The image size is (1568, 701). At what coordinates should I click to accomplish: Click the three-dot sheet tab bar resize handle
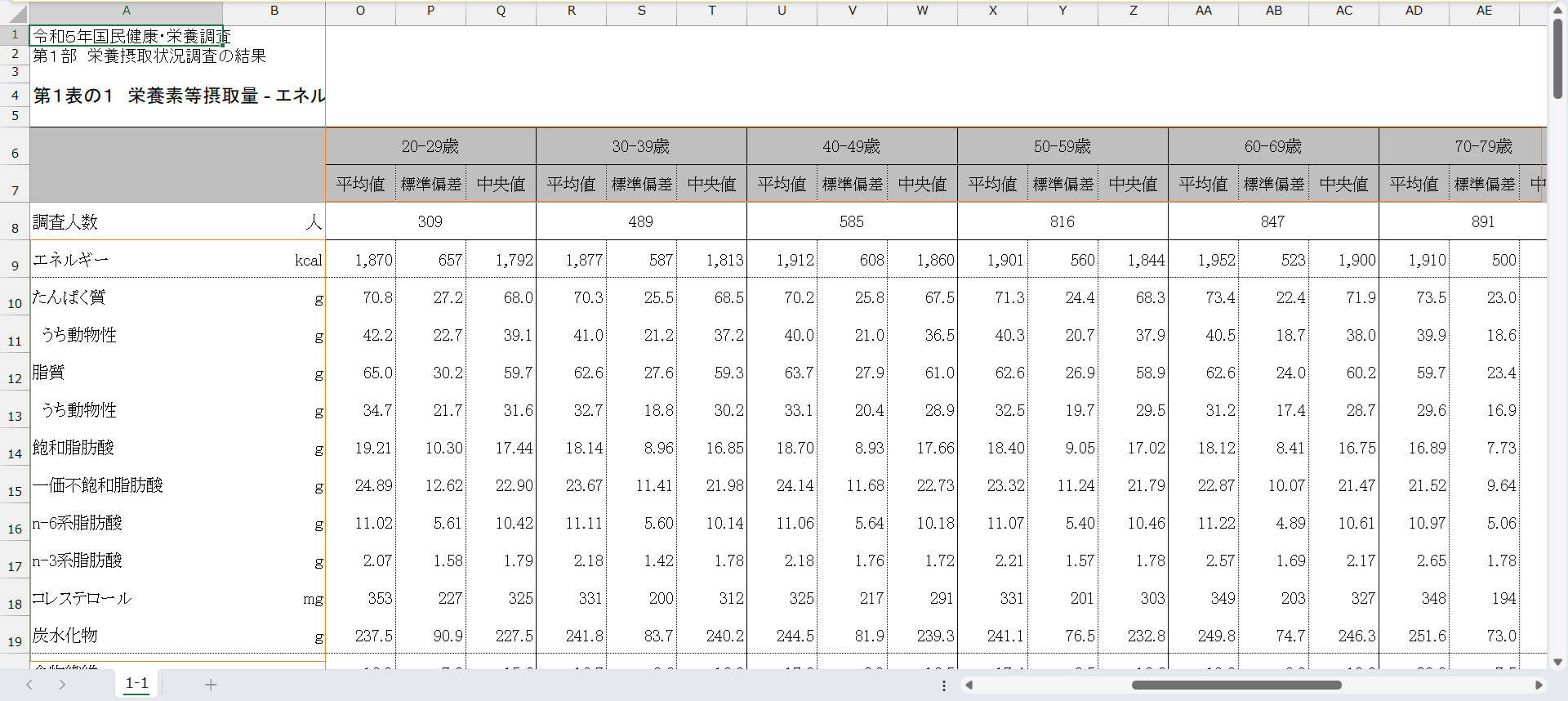click(943, 685)
